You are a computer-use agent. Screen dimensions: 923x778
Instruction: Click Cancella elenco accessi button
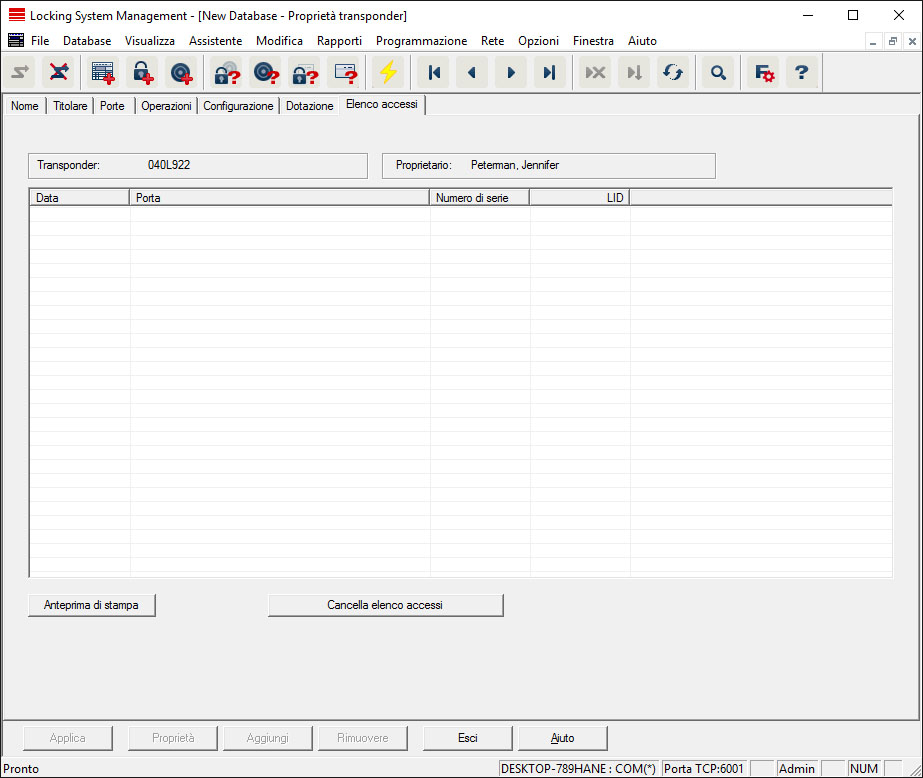pos(385,605)
